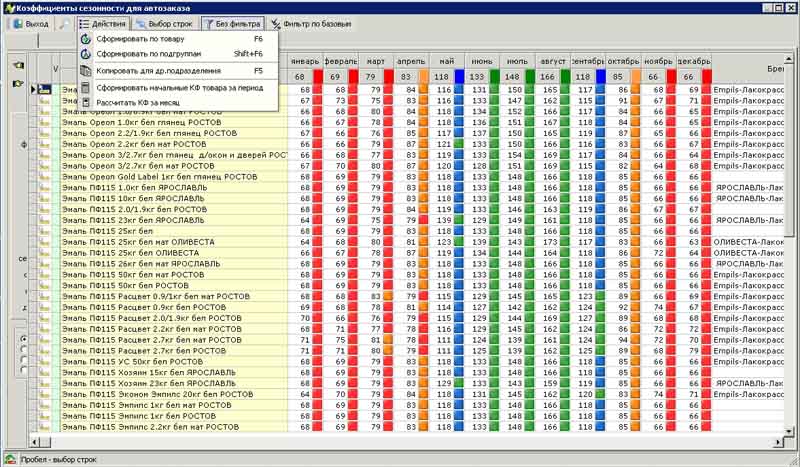
Task: Click the status bar house icon
Action: [x=10, y=459]
